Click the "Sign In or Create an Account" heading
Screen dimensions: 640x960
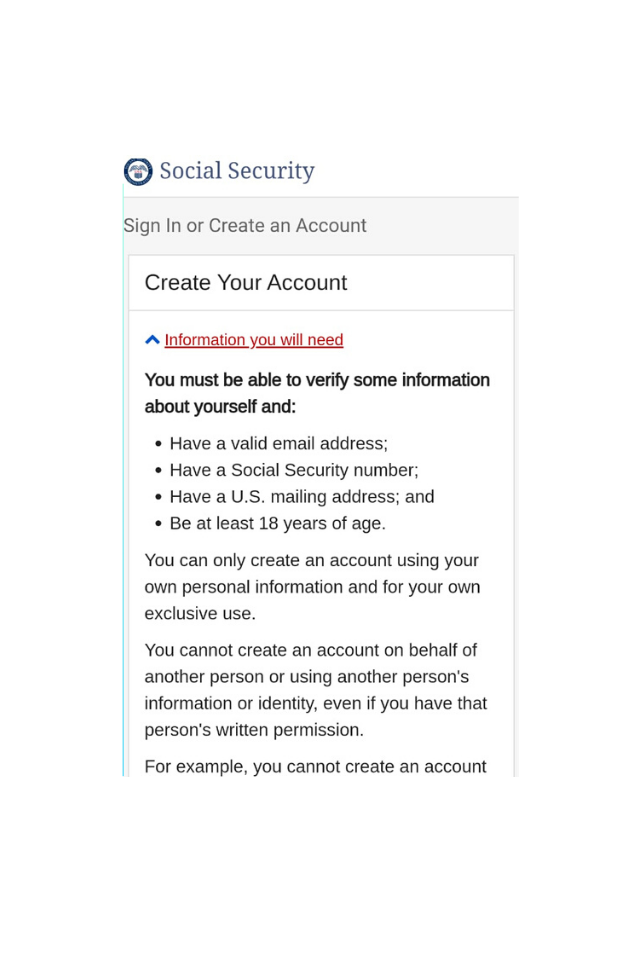[x=245, y=226]
